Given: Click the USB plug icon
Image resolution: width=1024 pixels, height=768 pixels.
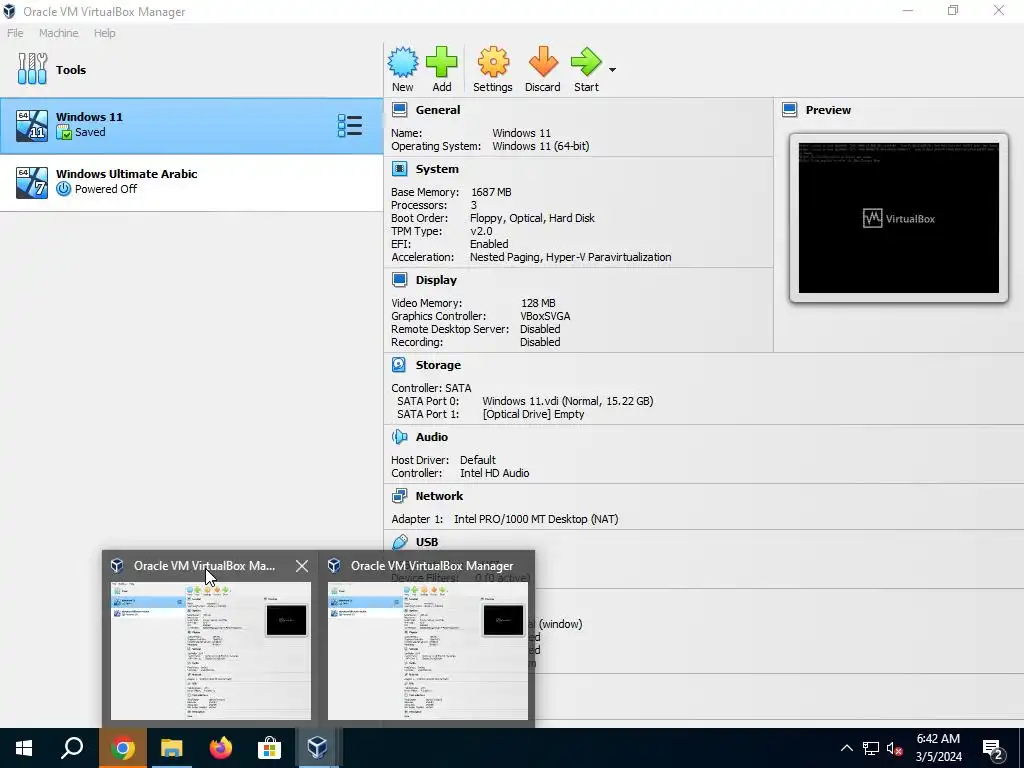Looking at the screenshot, I should [399, 541].
